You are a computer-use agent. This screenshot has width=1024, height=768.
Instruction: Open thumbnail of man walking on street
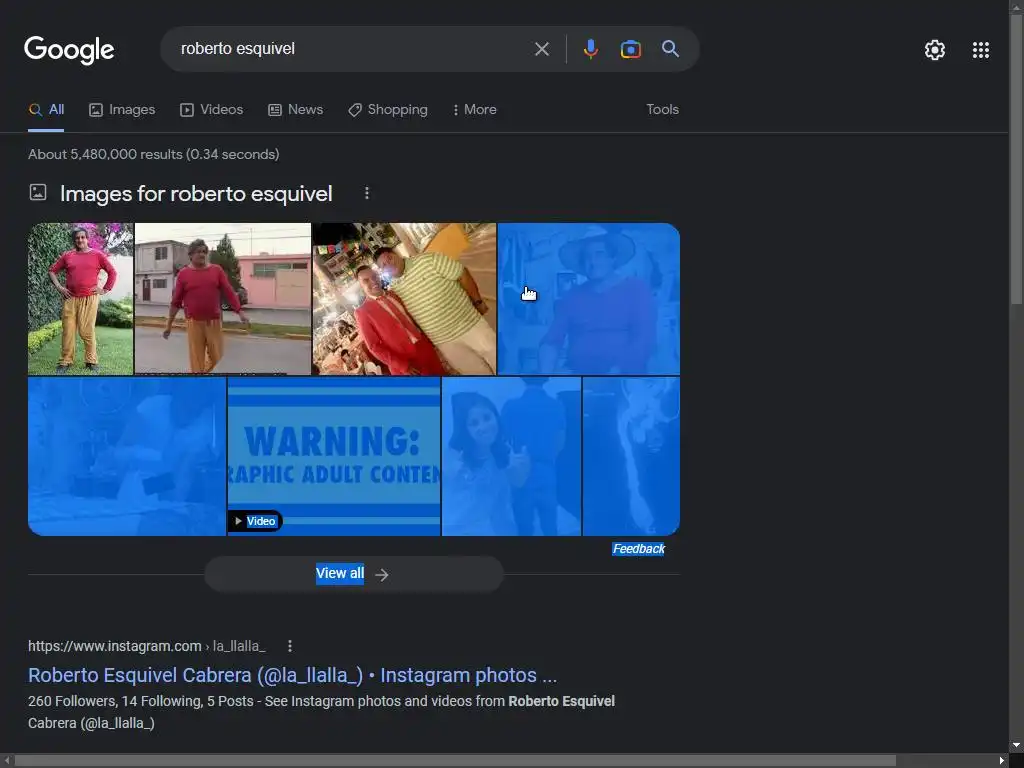[x=223, y=299]
